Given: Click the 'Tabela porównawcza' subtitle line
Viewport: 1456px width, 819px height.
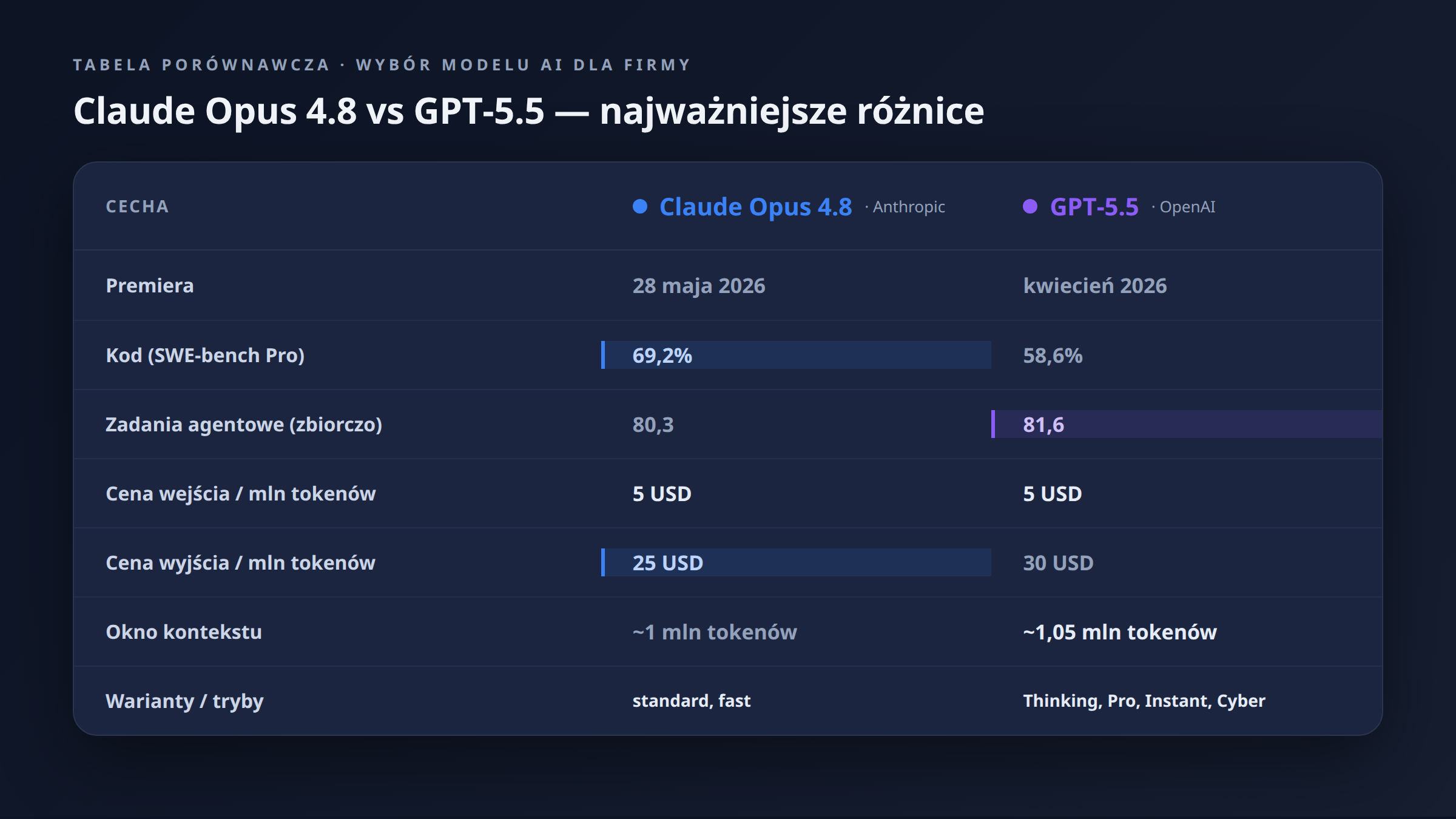Looking at the screenshot, I should (x=382, y=64).
